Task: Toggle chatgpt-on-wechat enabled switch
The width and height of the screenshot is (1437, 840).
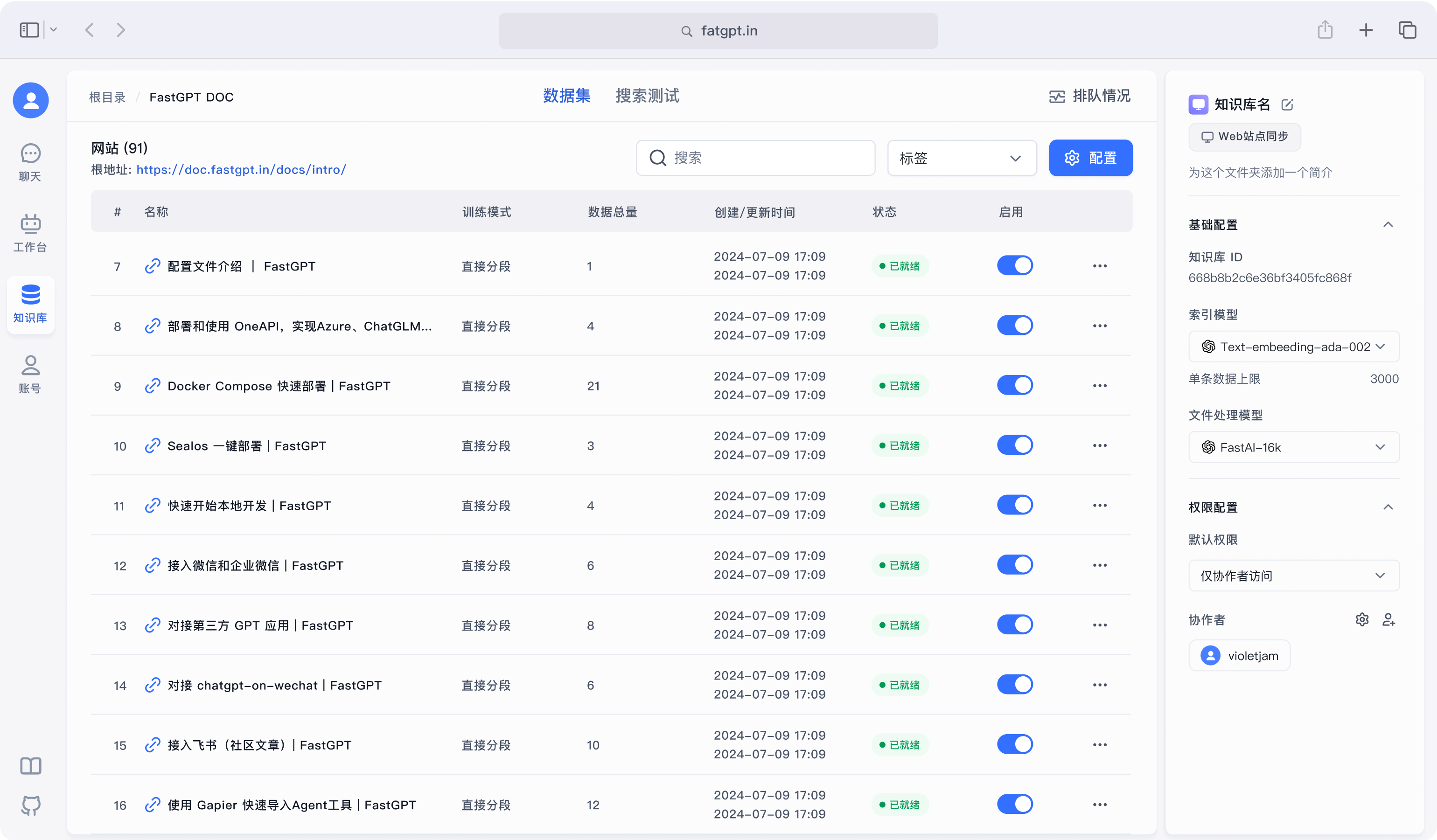Action: coord(1015,684)
